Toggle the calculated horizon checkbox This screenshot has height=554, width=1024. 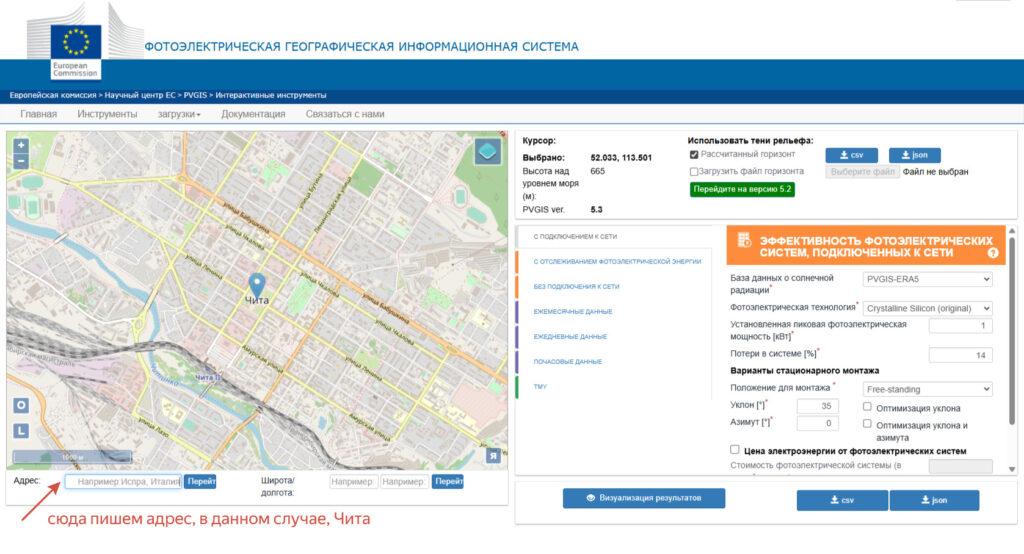(694, 155)
